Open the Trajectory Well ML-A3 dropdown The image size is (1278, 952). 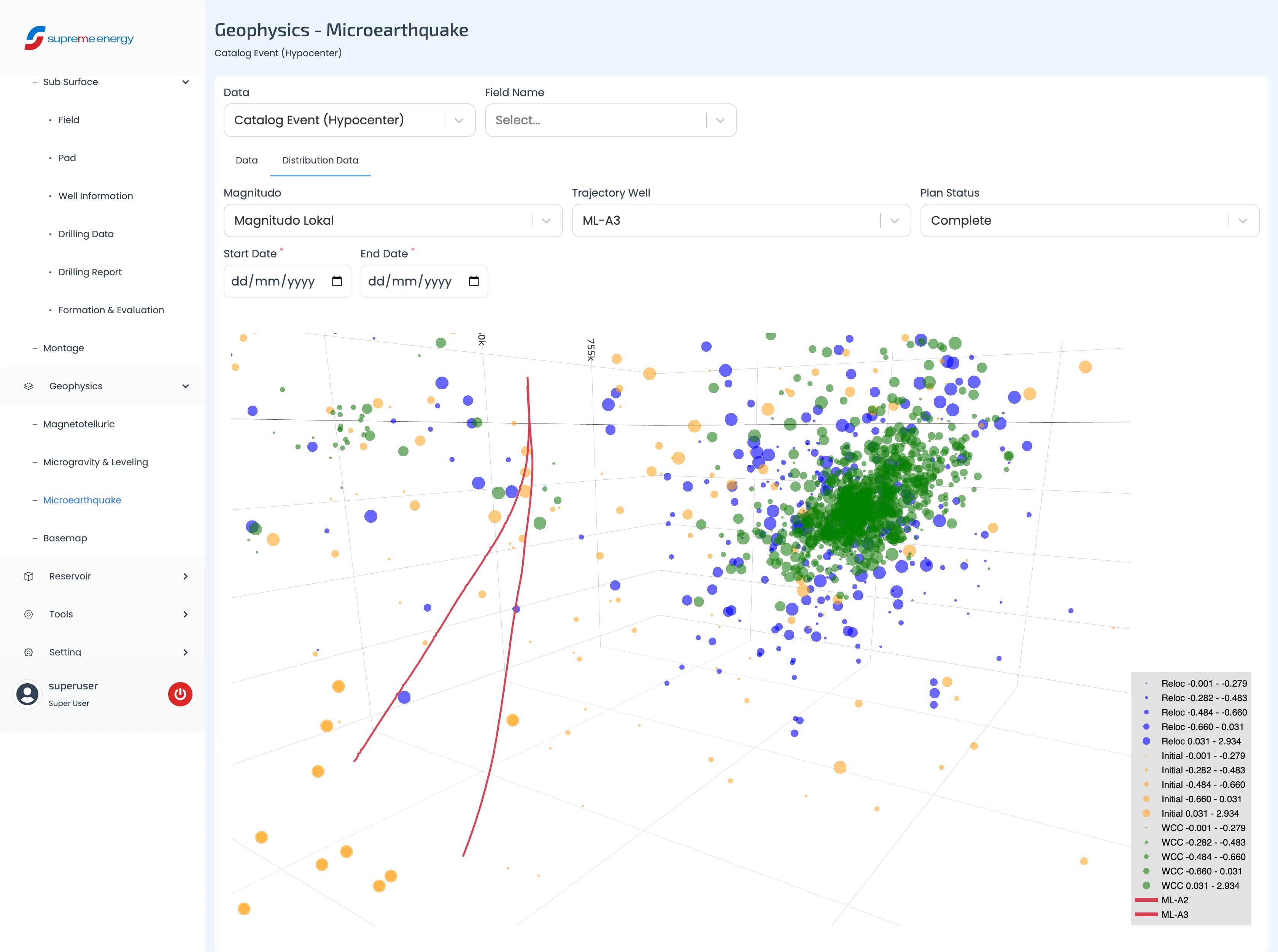[741, 221]
